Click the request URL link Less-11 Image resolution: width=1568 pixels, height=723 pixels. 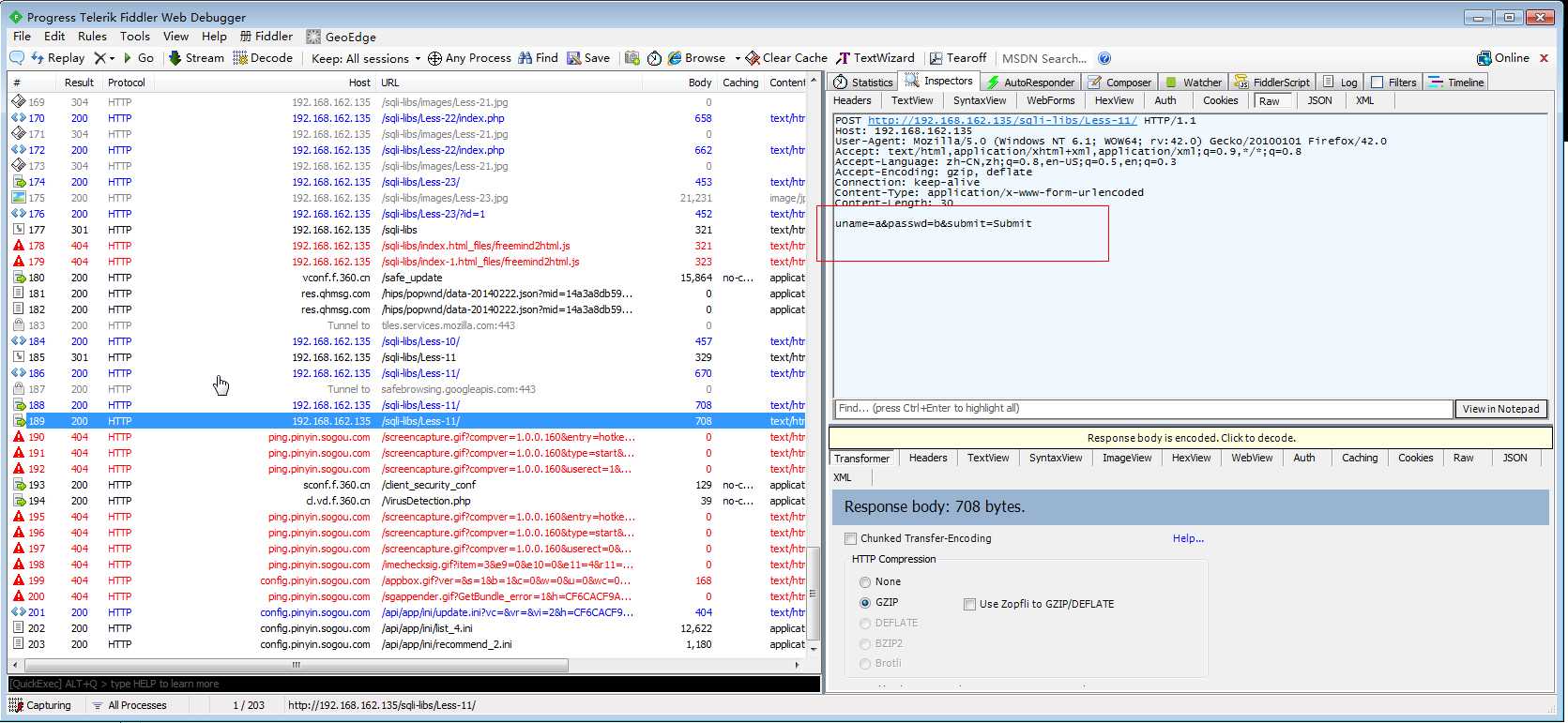click(x=1002, y=120)
